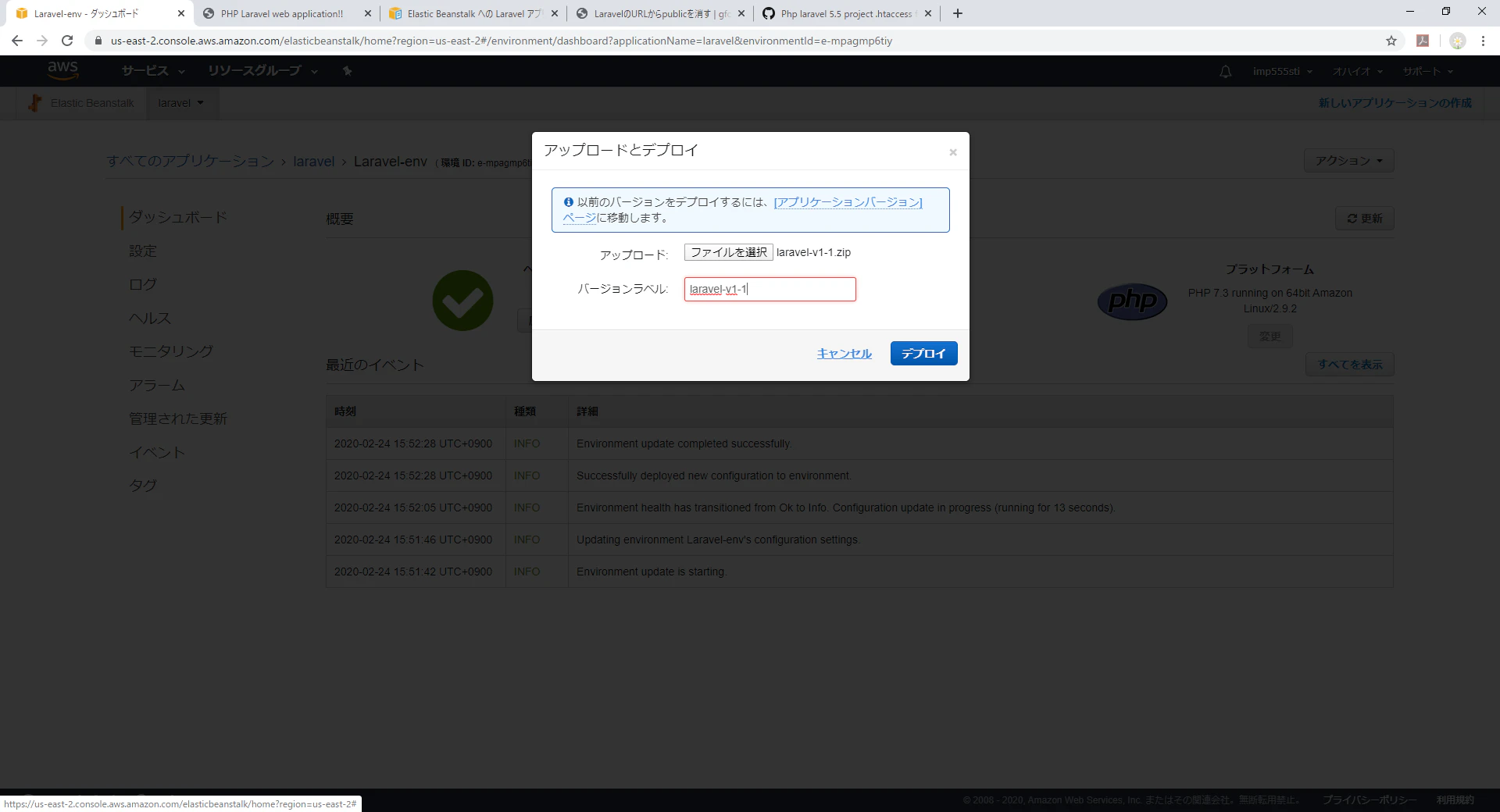Click the pin shortcut icon in AWS navbar

[347, 71]
